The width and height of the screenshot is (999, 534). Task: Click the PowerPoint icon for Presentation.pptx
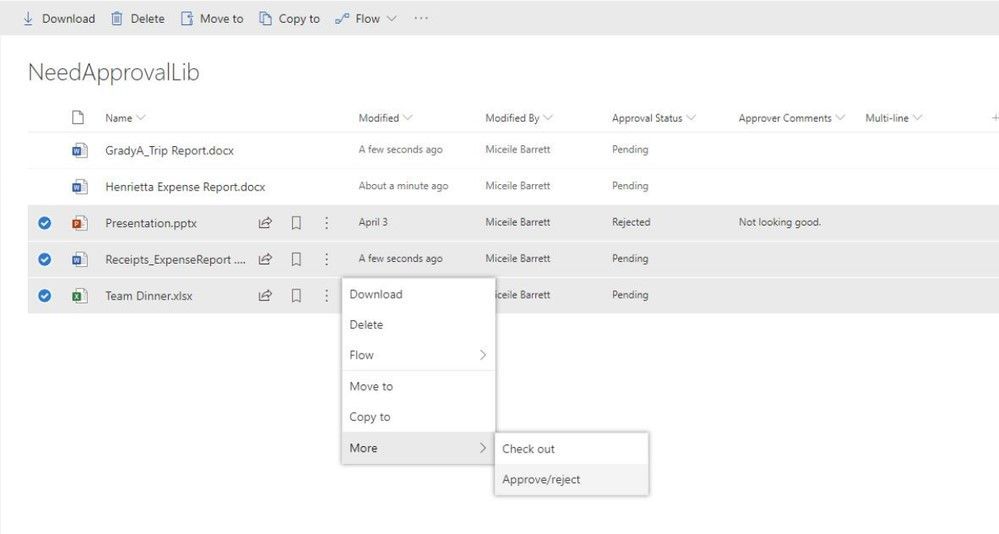click(79, 223)
